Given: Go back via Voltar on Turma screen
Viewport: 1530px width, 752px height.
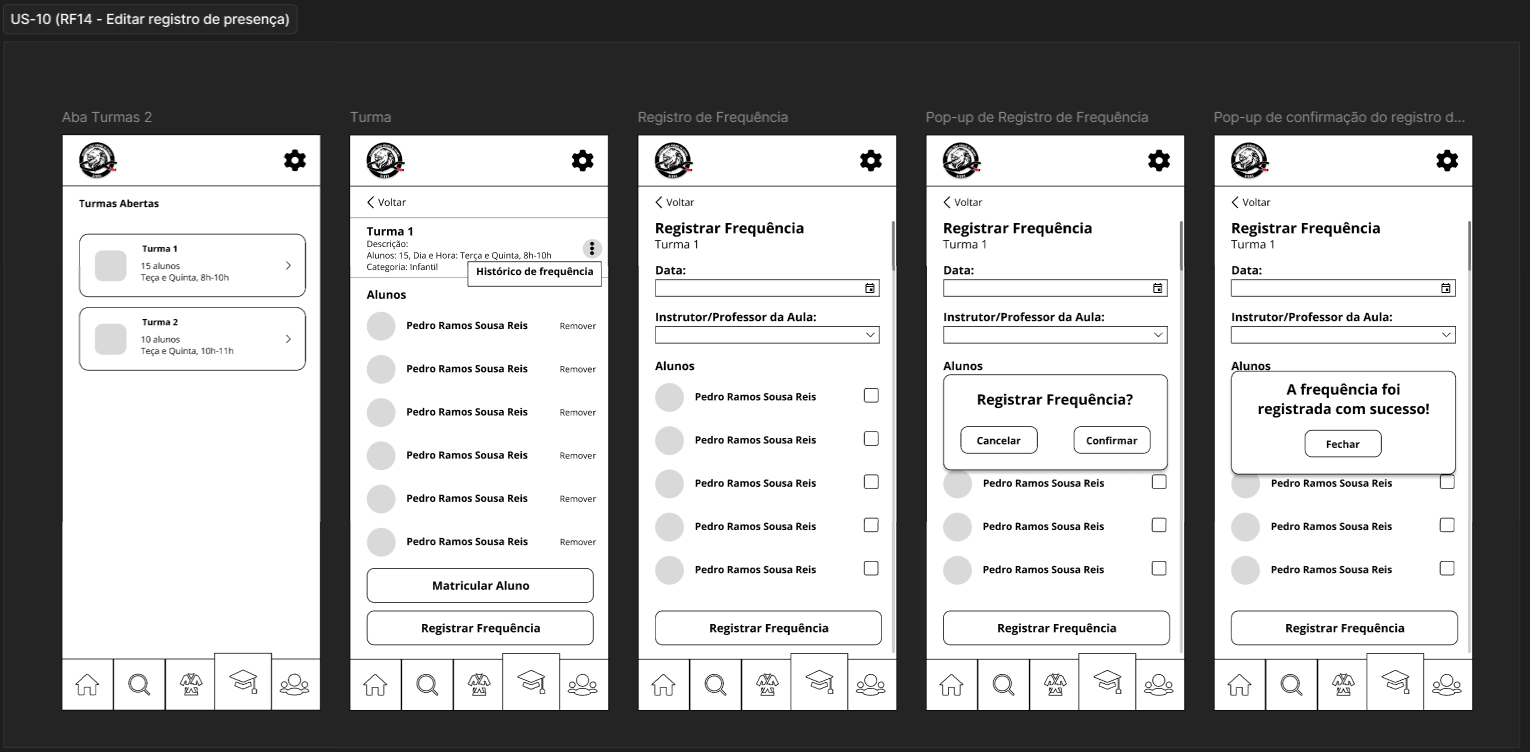Looking at the screenshot, I should [387, 202].
